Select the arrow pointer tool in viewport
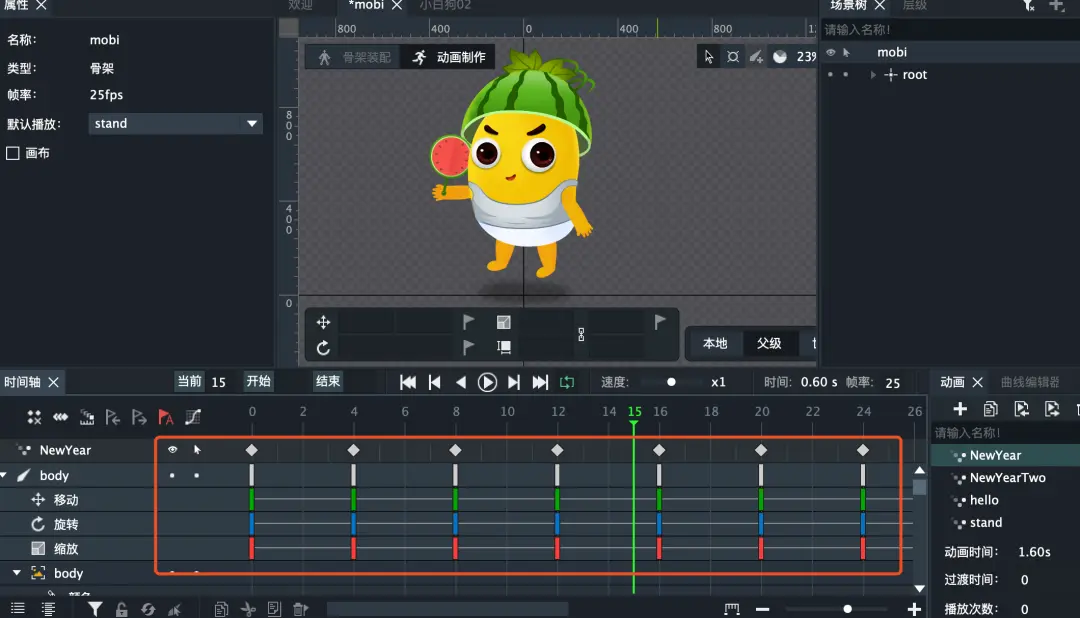 (709, 56)
